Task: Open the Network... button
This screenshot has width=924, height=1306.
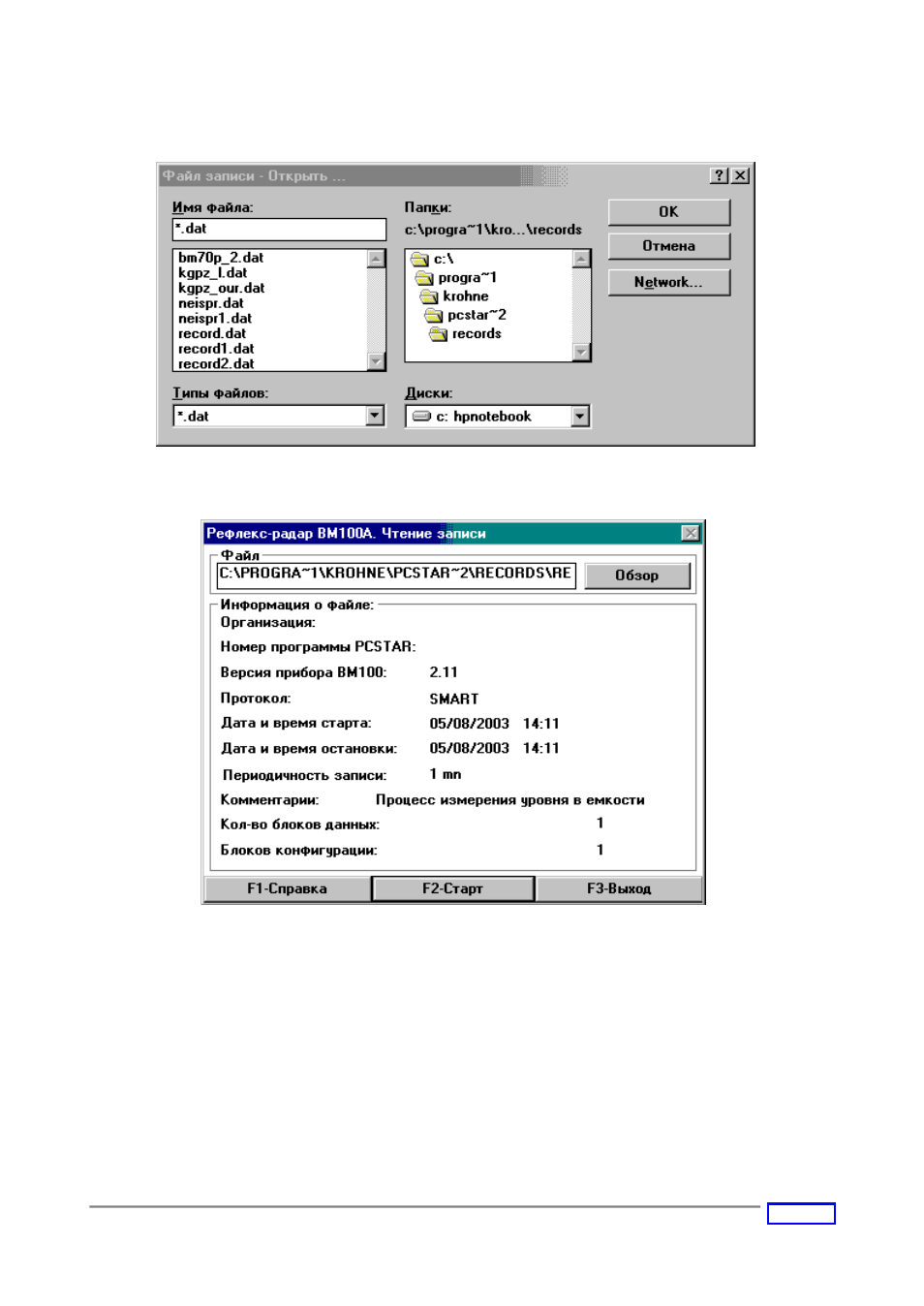Action: tap(668, 282)
